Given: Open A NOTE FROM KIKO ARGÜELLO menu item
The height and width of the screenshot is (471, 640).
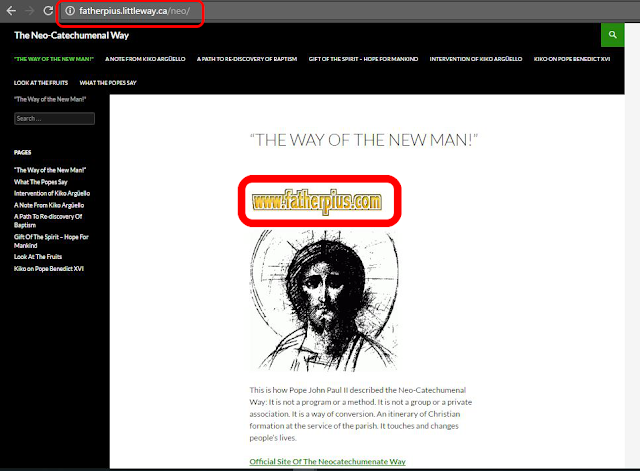Looking at the screenshot, I should [x=145, y=59].
